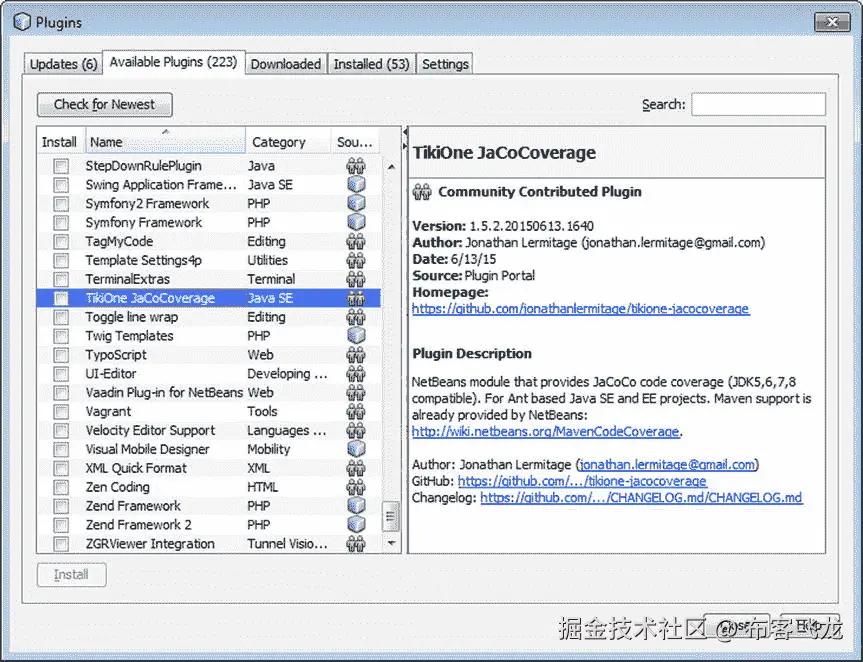Click the source icon for ZGRViewer Integration
This screenshot has height=662, width=863.
point(355,543)
